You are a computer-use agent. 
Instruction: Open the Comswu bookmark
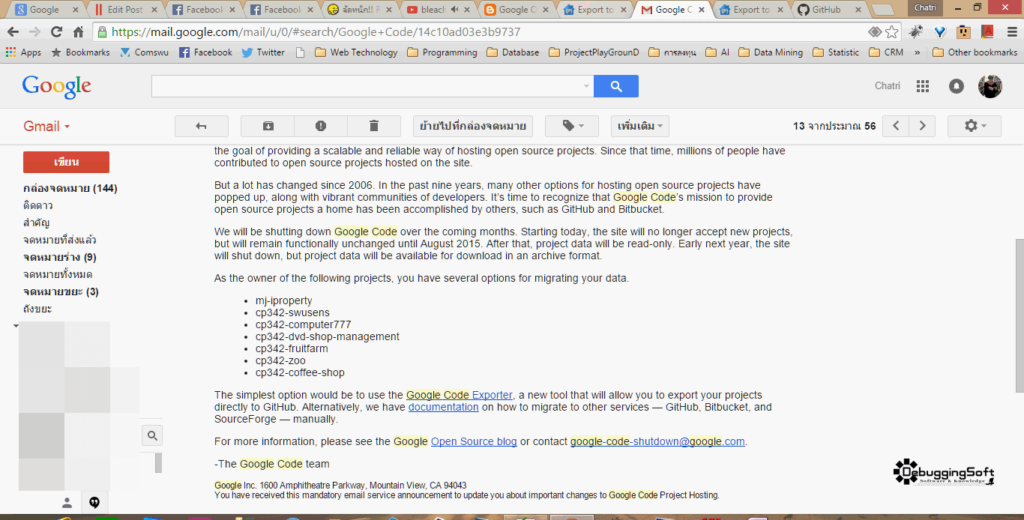click(x=144, y=52)
